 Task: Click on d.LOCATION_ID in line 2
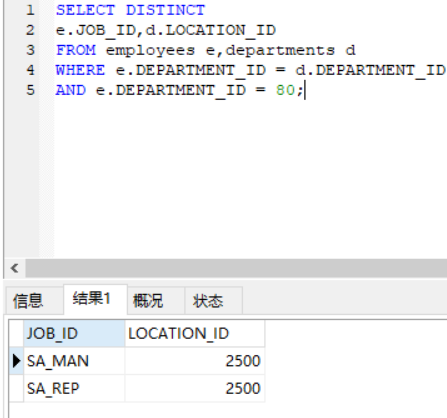[211, 30]
